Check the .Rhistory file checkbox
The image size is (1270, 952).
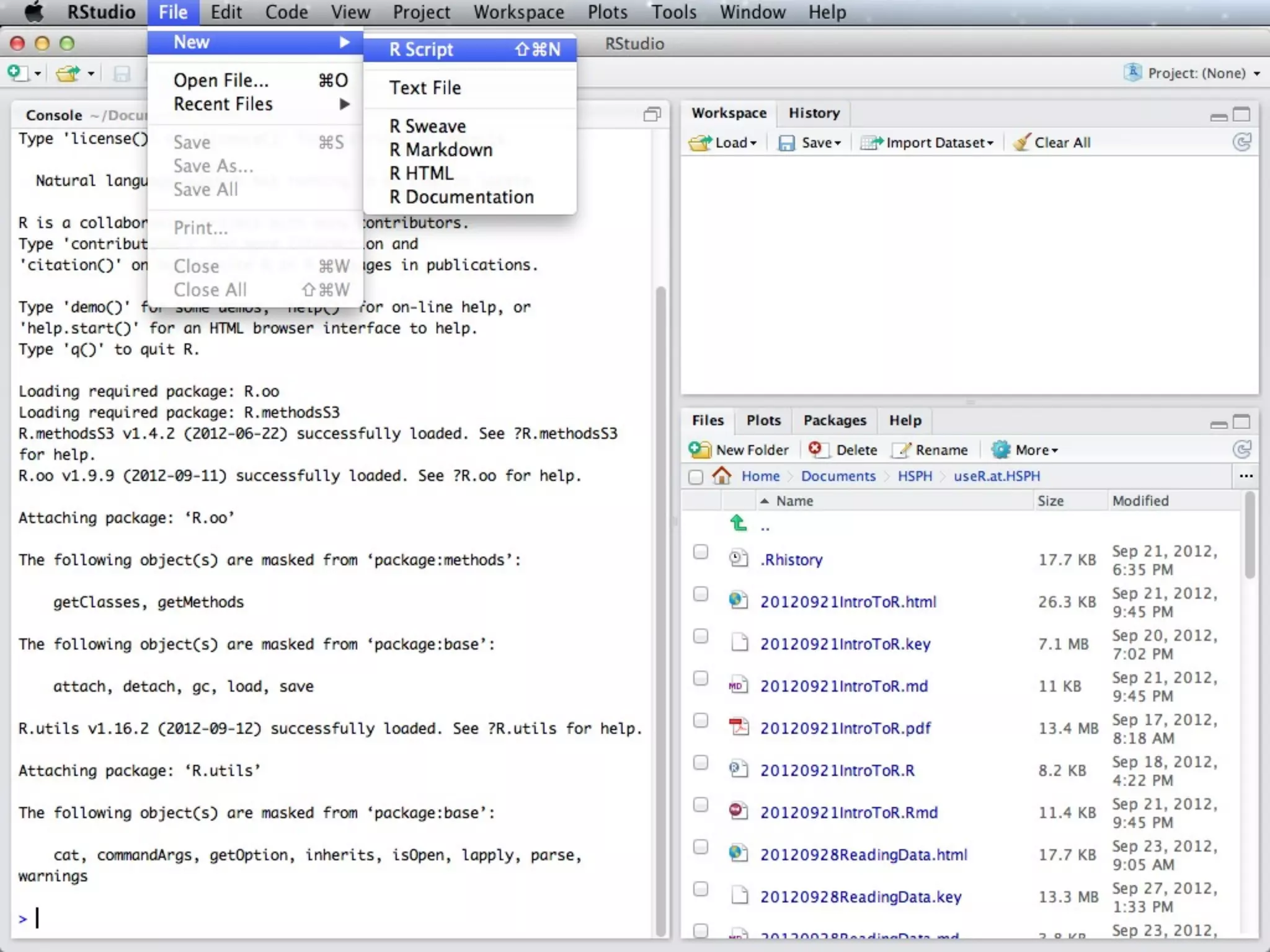click(700, 552)
